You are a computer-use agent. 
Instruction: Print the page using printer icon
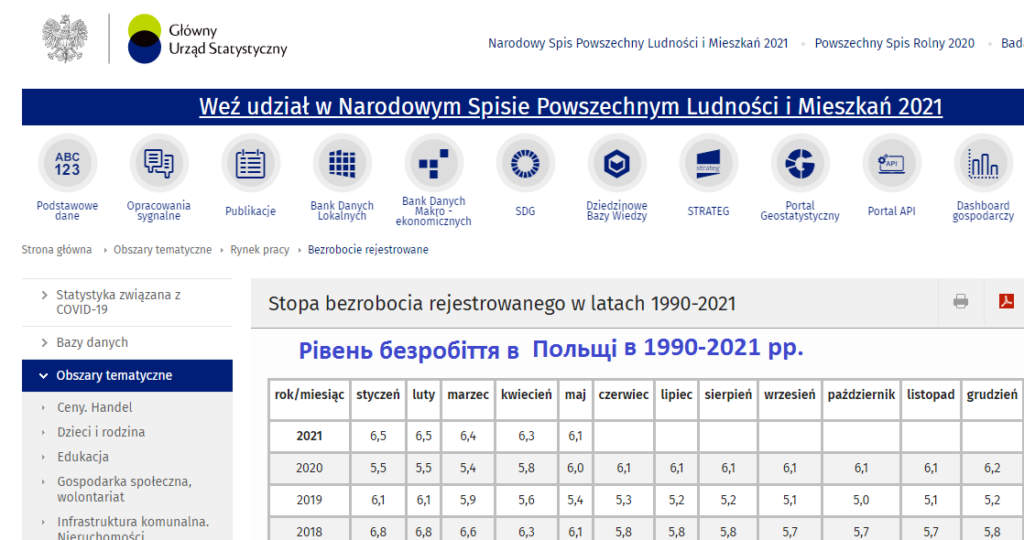(x=961, y=301)
